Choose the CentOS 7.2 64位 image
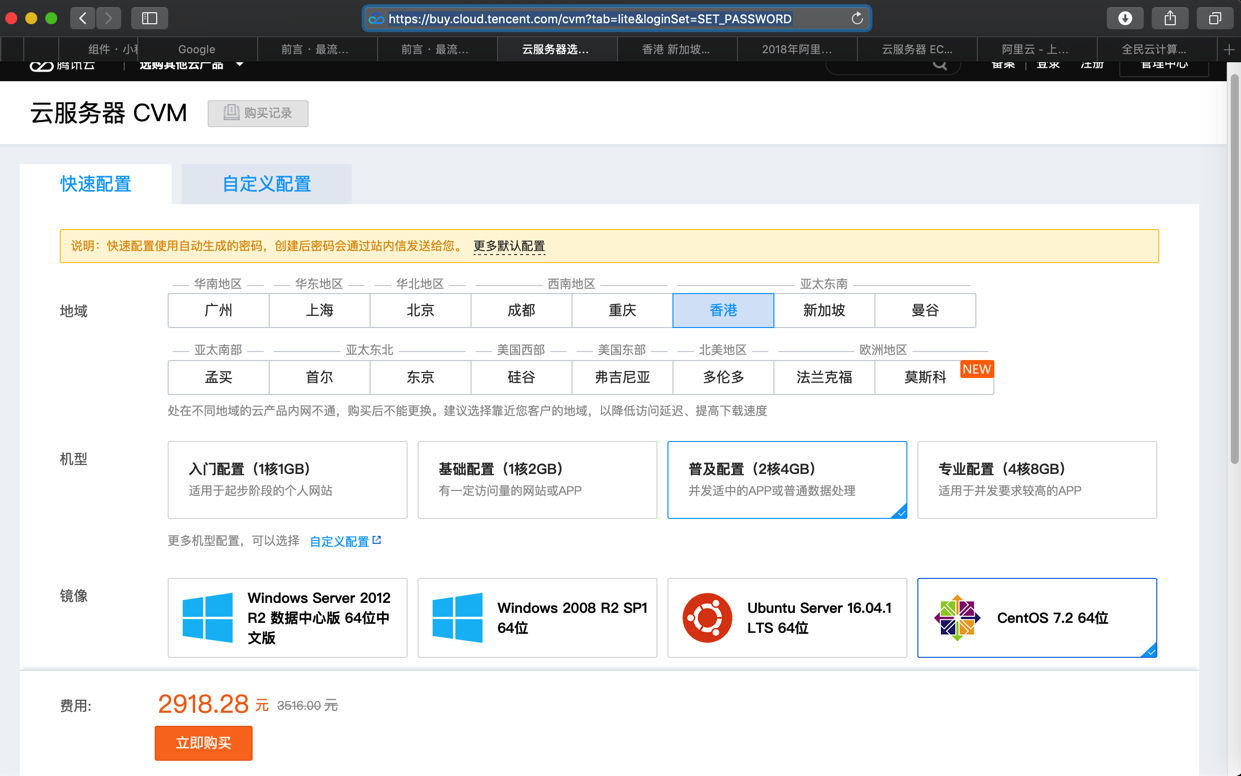1241x776 pixels. pos(1036,618)
